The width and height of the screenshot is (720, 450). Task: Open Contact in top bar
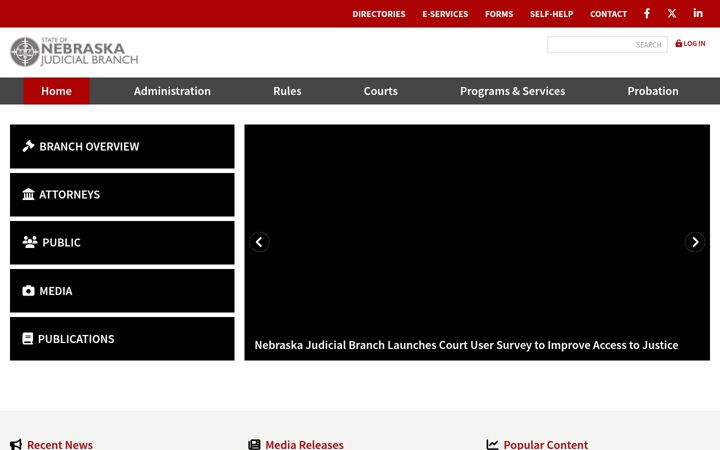point(608,14)
